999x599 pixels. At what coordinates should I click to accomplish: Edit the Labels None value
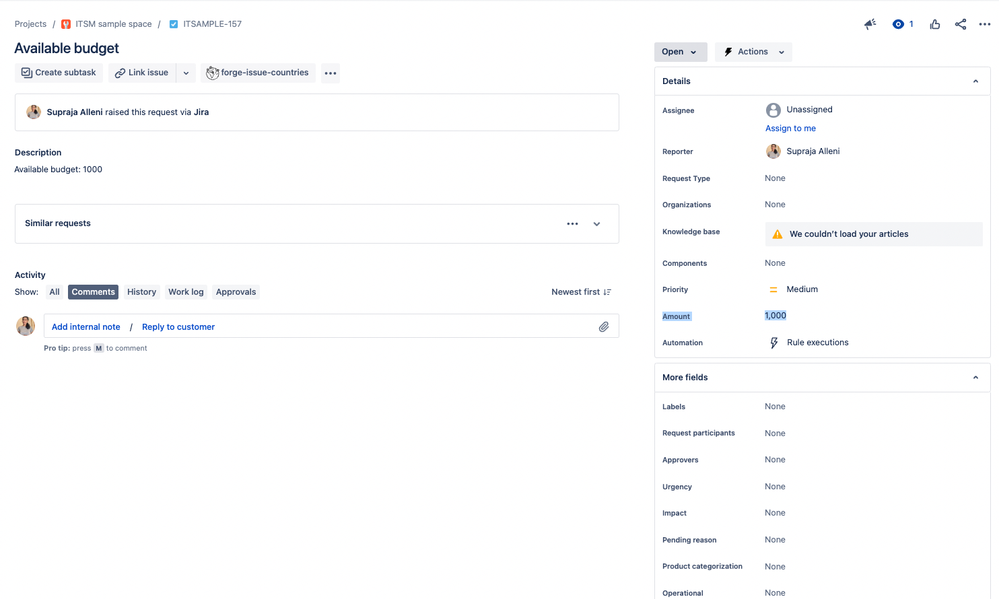775,407
